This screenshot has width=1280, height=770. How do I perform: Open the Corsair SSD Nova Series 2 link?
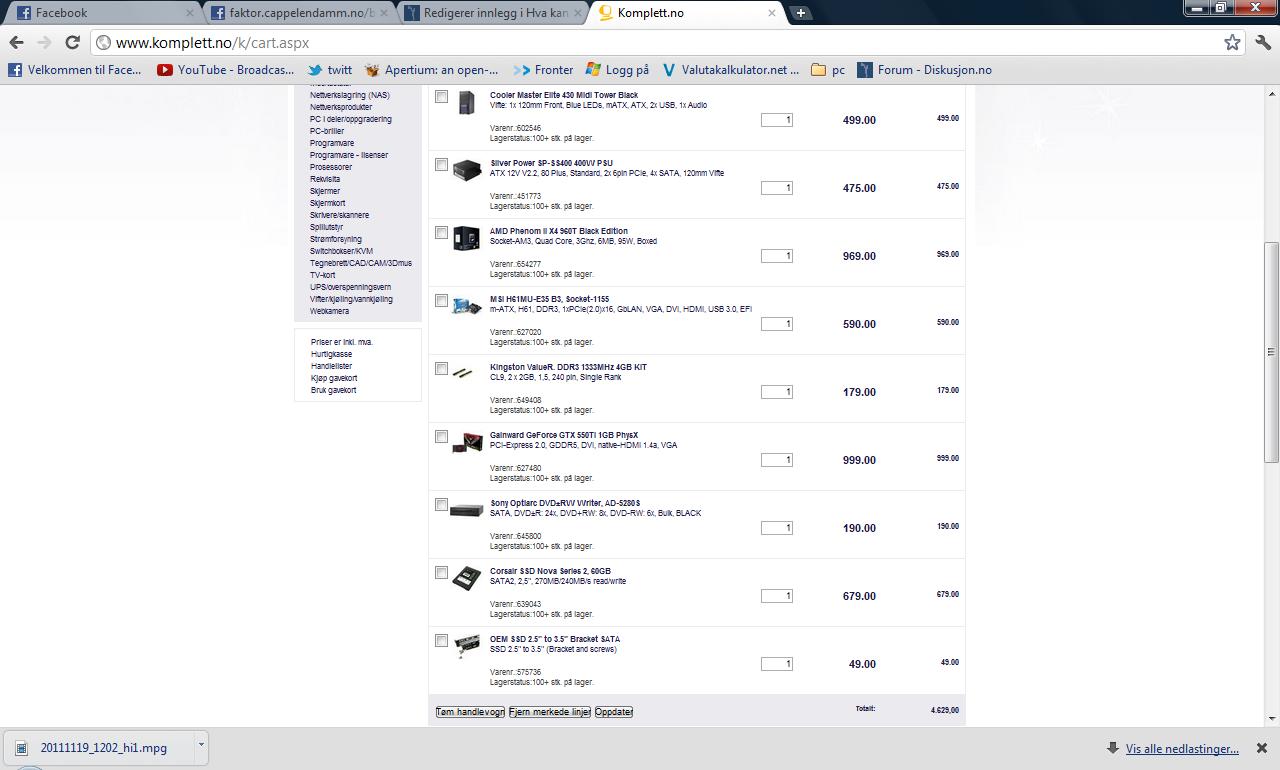click(x=550, y=571)
